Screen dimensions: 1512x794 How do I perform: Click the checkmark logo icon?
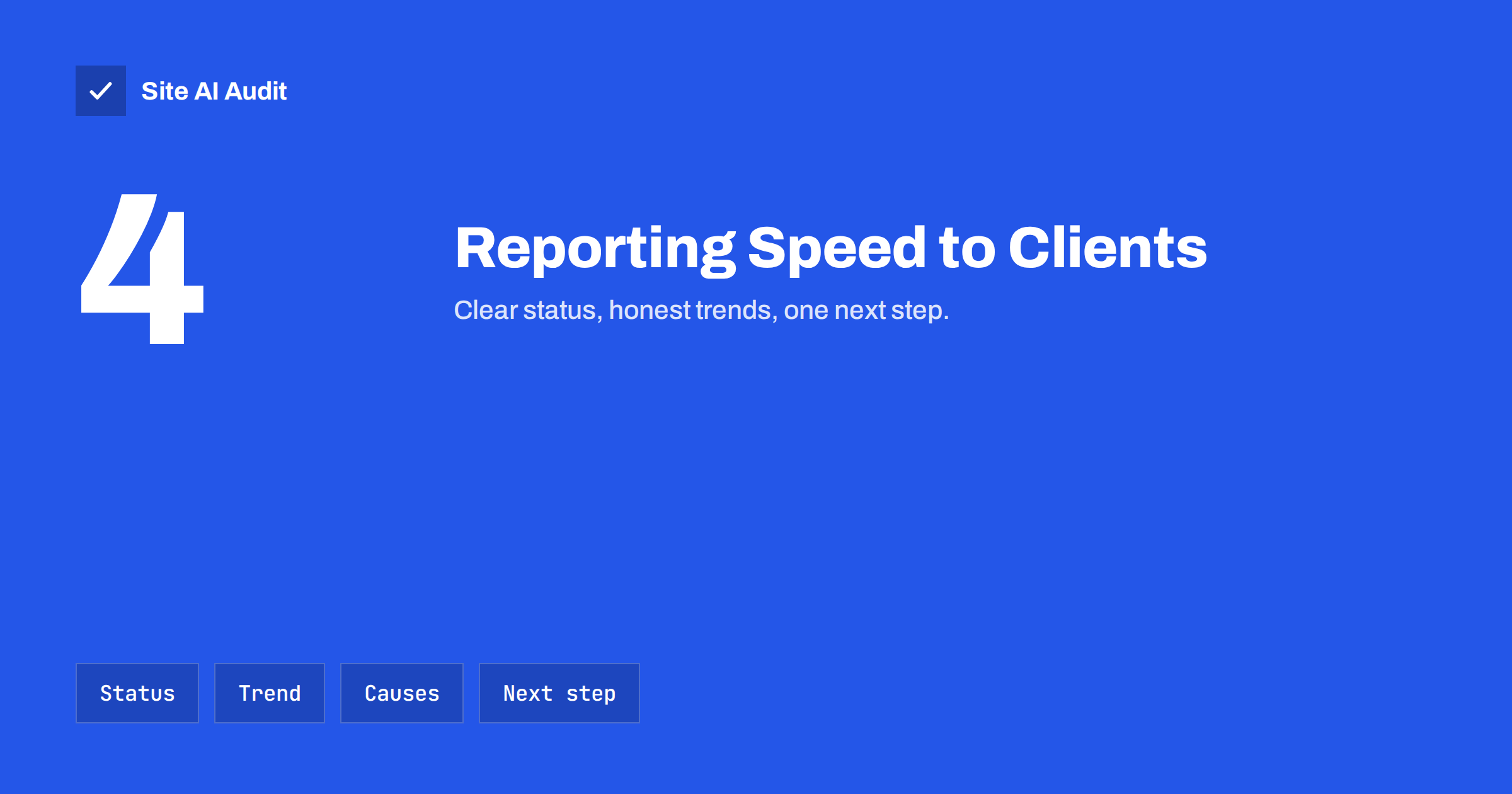101,91
